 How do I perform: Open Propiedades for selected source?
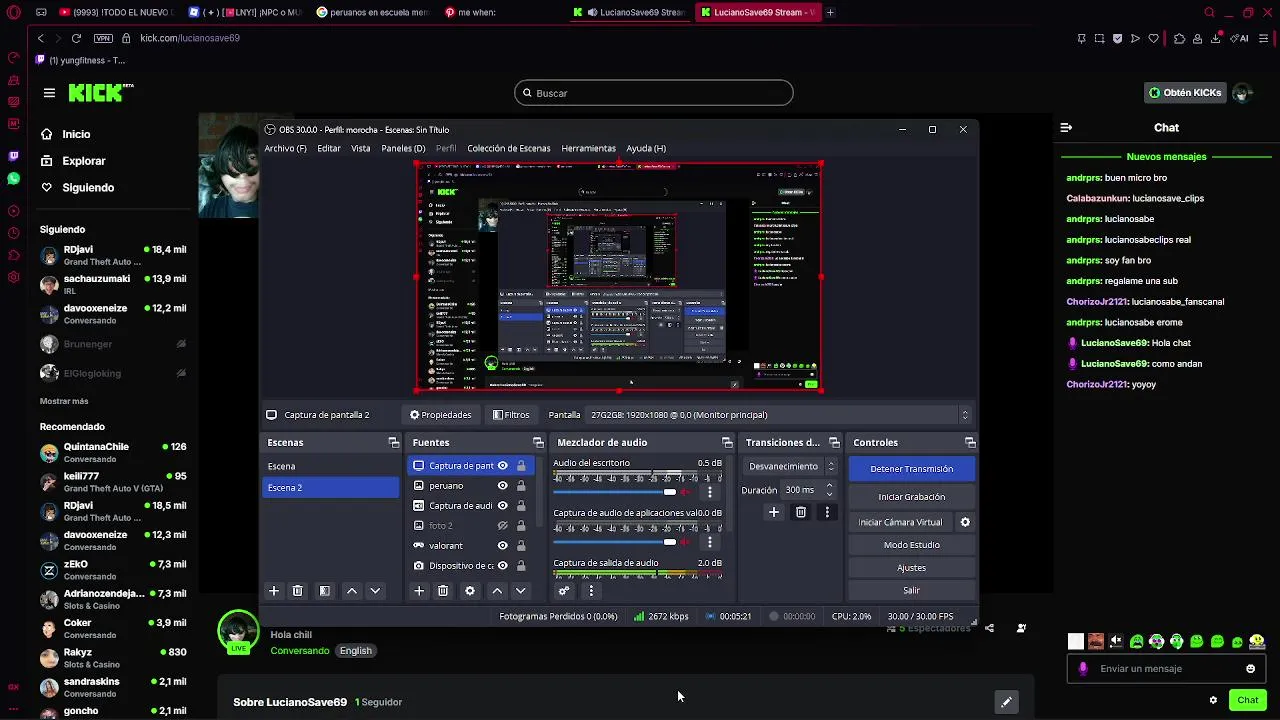pyautogui.click(x=440, y=415)
